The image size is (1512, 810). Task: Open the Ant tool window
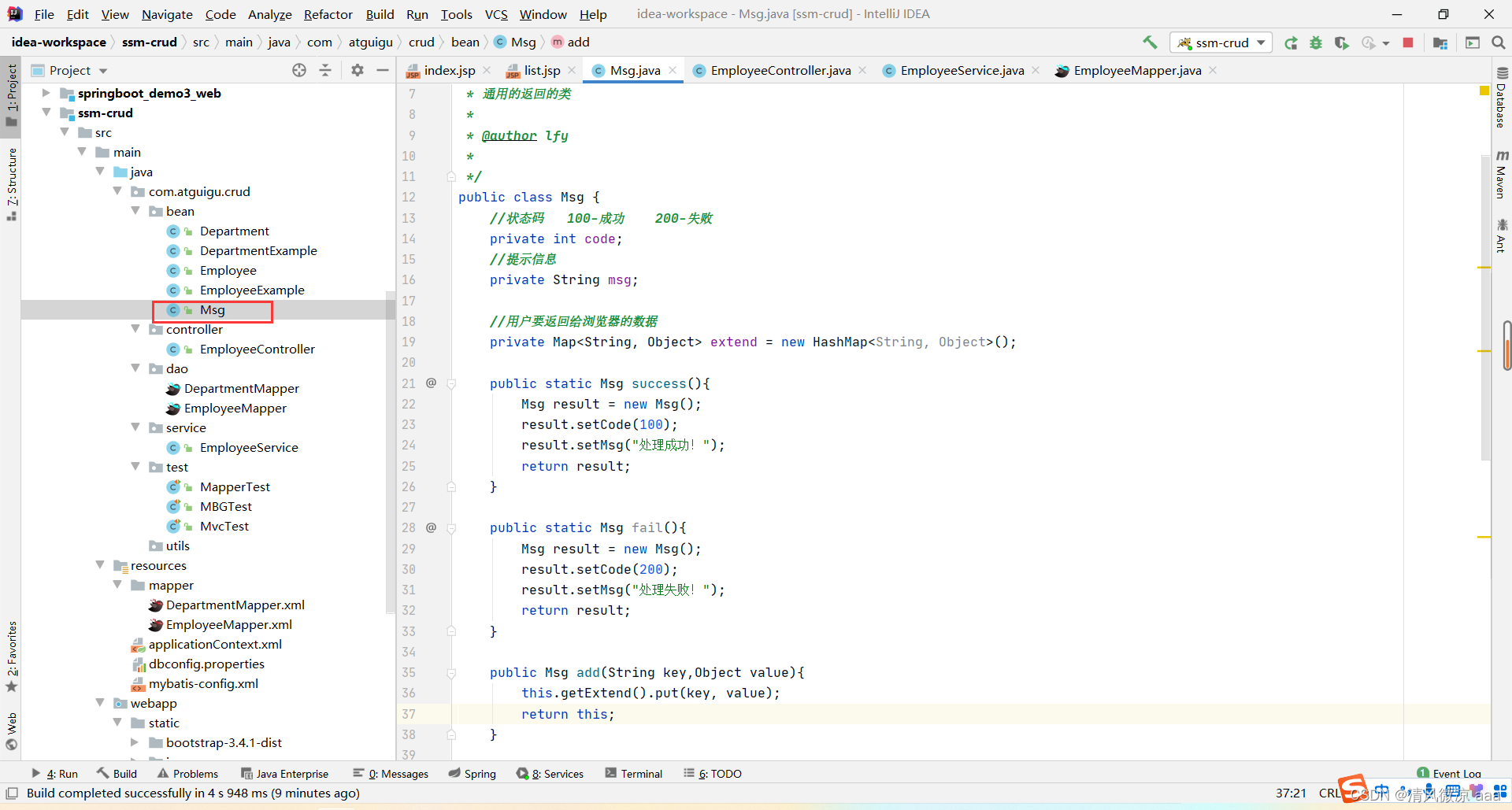[1501, 236]
